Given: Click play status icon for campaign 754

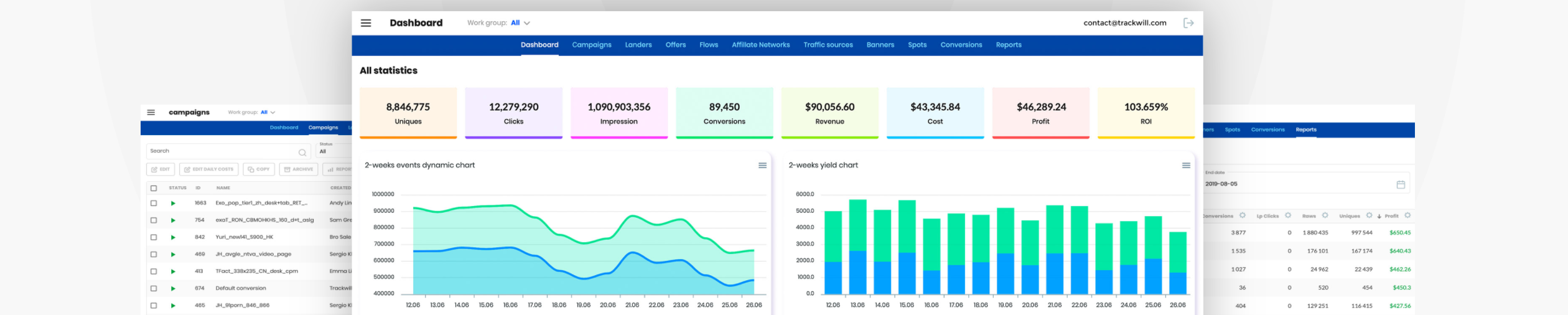Looking at the screenshot, I should 173,220.
